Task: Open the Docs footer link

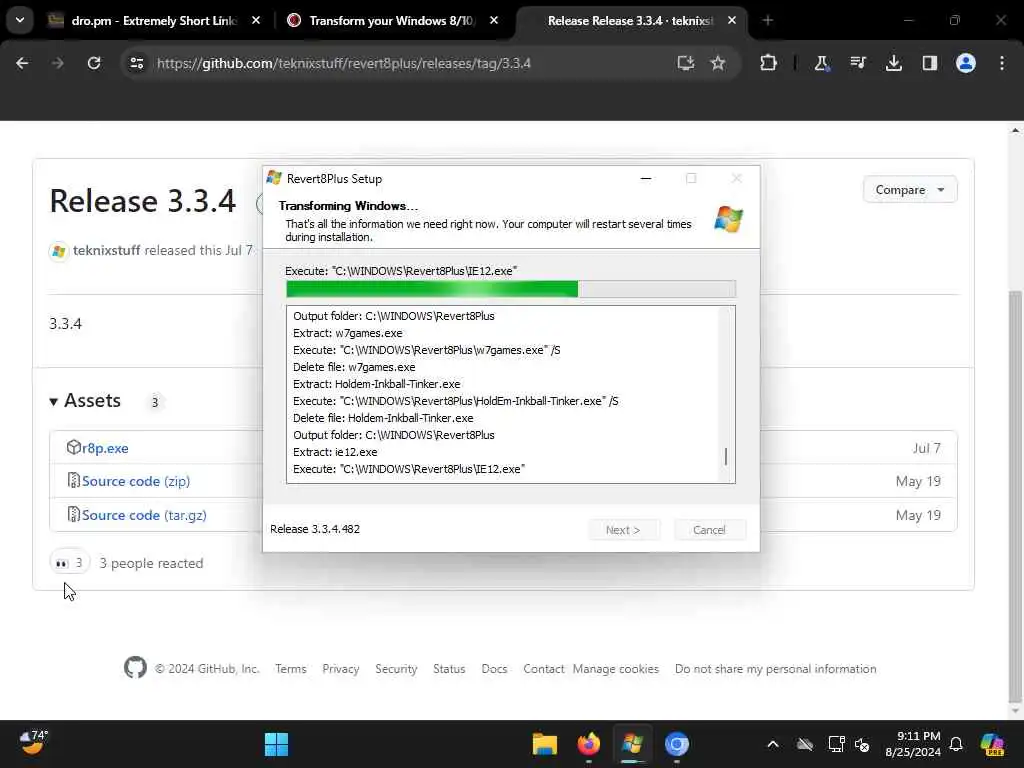Action: point(494,669)
